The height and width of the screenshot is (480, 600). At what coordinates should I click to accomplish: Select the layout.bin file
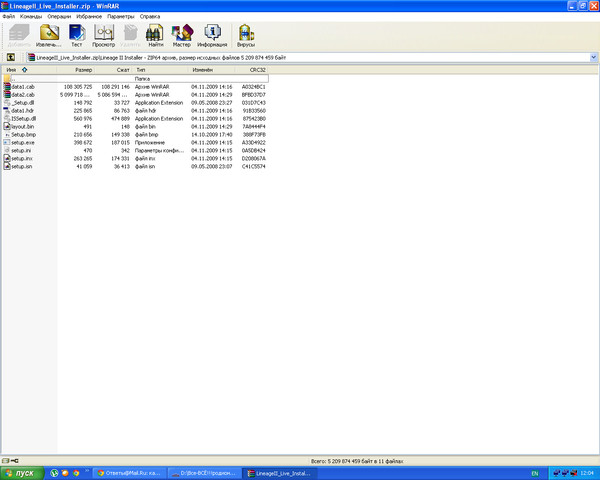136,127
